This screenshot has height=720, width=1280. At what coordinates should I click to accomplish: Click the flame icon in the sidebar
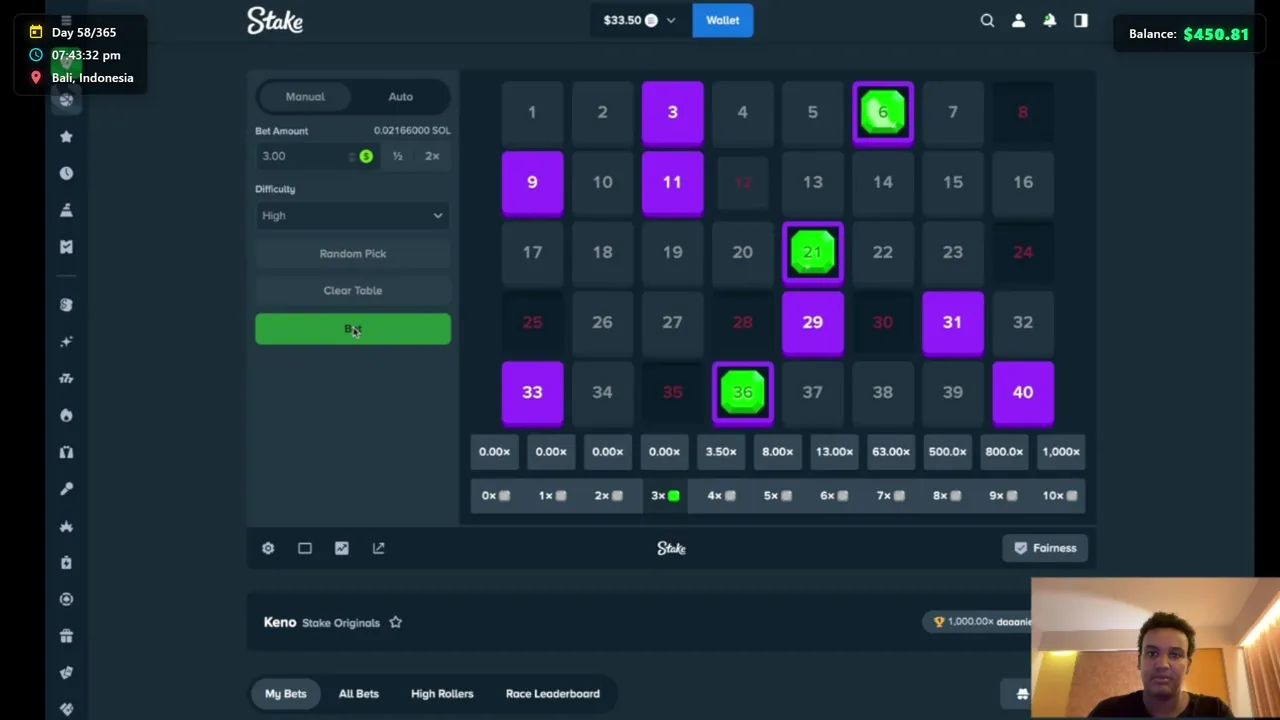pos(66,415)
